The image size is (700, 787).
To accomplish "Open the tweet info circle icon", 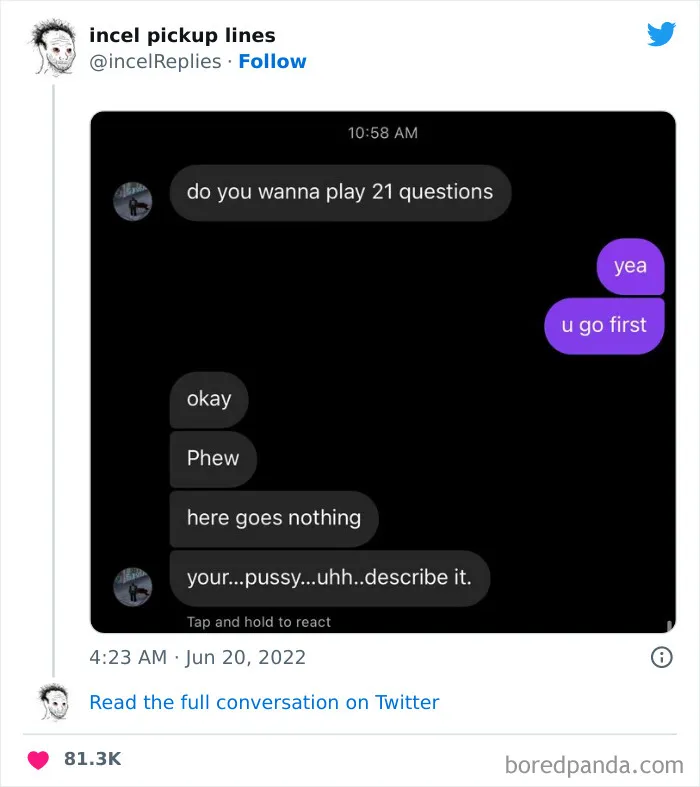I will tap(661, 657).
